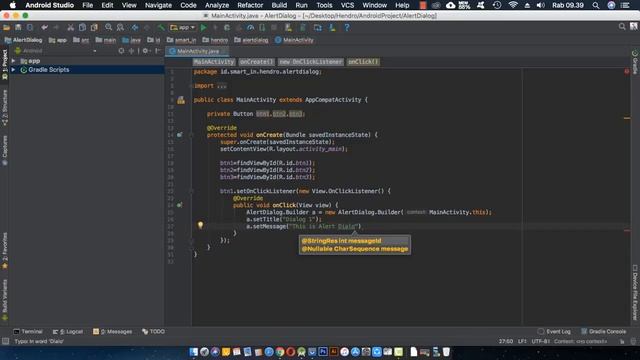Click override gutter icon beside onCreate
The image size is (640, 360).
pos(180,135)
